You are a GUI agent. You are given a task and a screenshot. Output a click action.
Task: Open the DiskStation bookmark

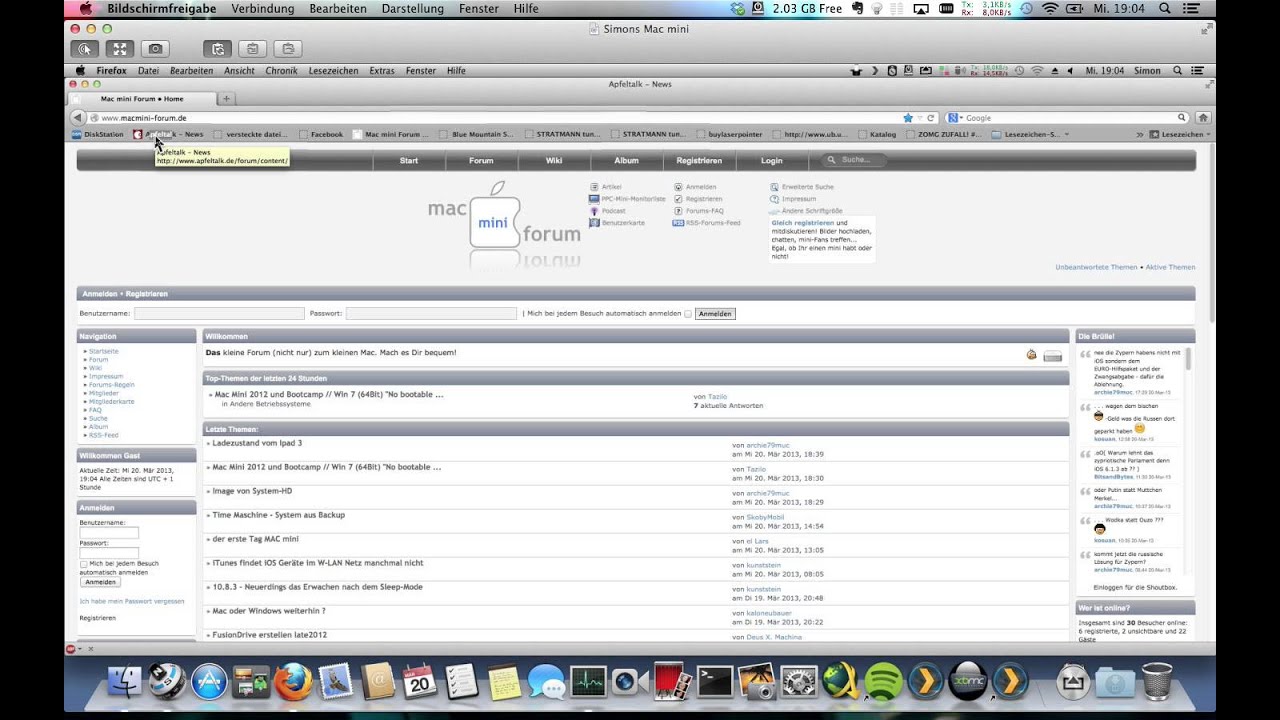coord(97,134)
